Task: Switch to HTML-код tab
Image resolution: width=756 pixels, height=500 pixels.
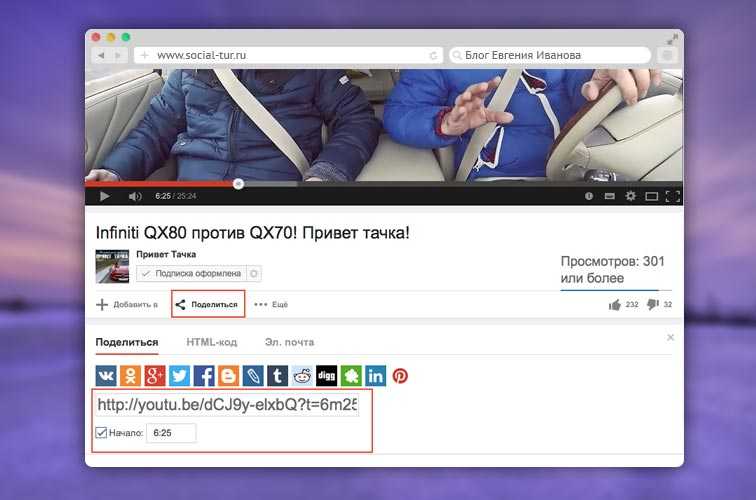Action: click(x=212, y=342)
